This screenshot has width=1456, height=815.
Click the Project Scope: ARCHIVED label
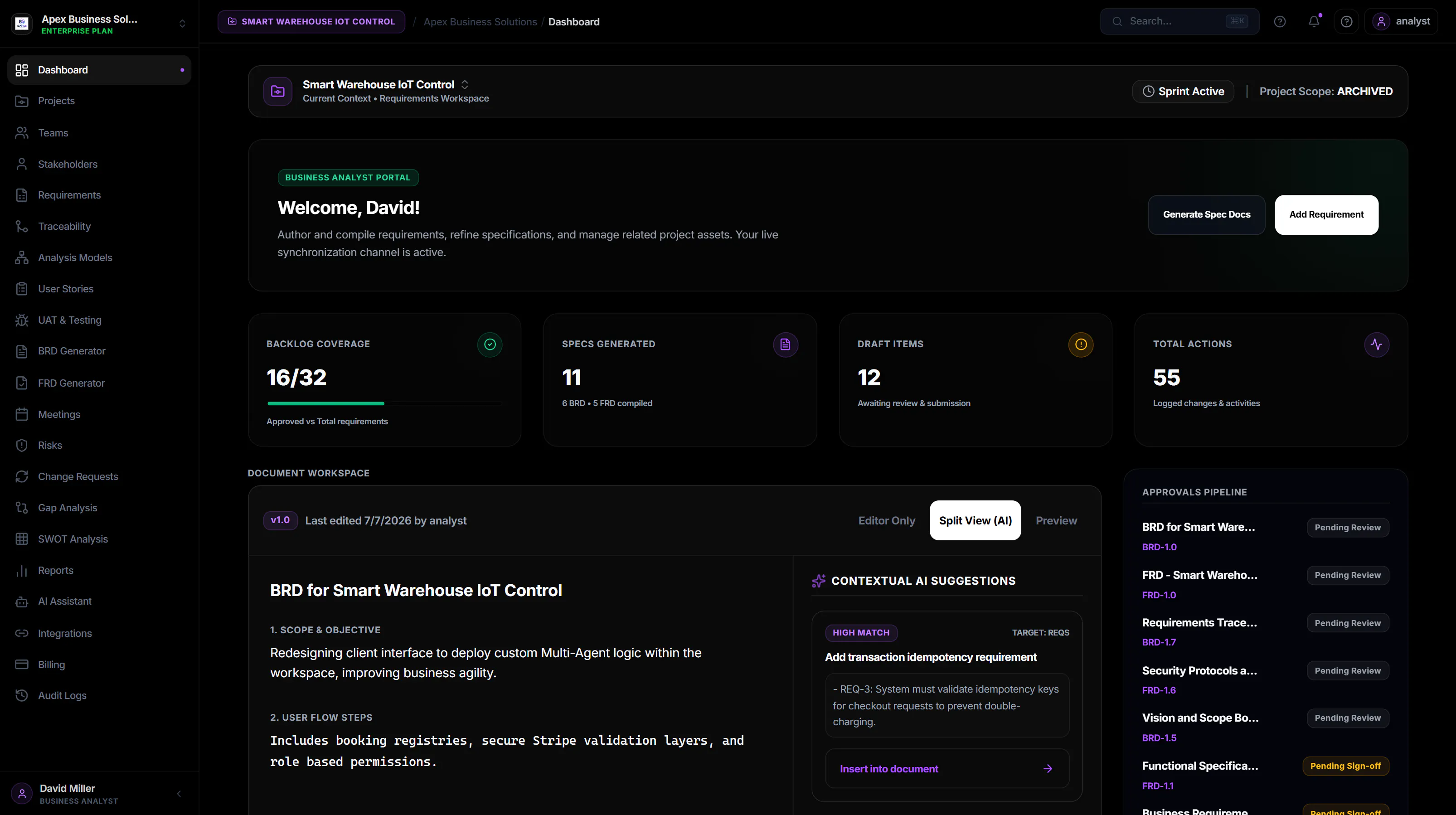tap(1325, 91)
